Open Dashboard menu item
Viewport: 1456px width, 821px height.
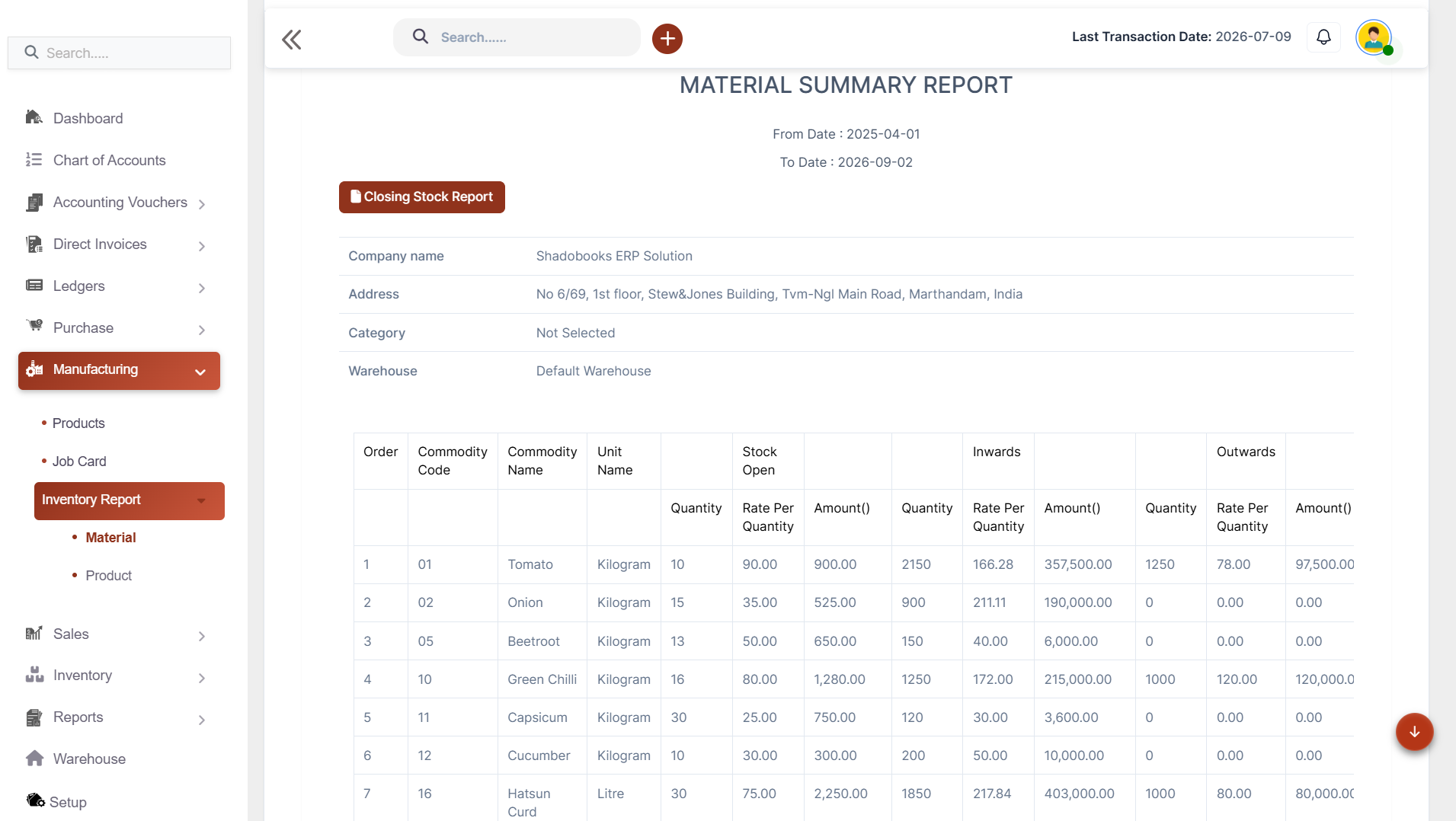click(88, 118)
